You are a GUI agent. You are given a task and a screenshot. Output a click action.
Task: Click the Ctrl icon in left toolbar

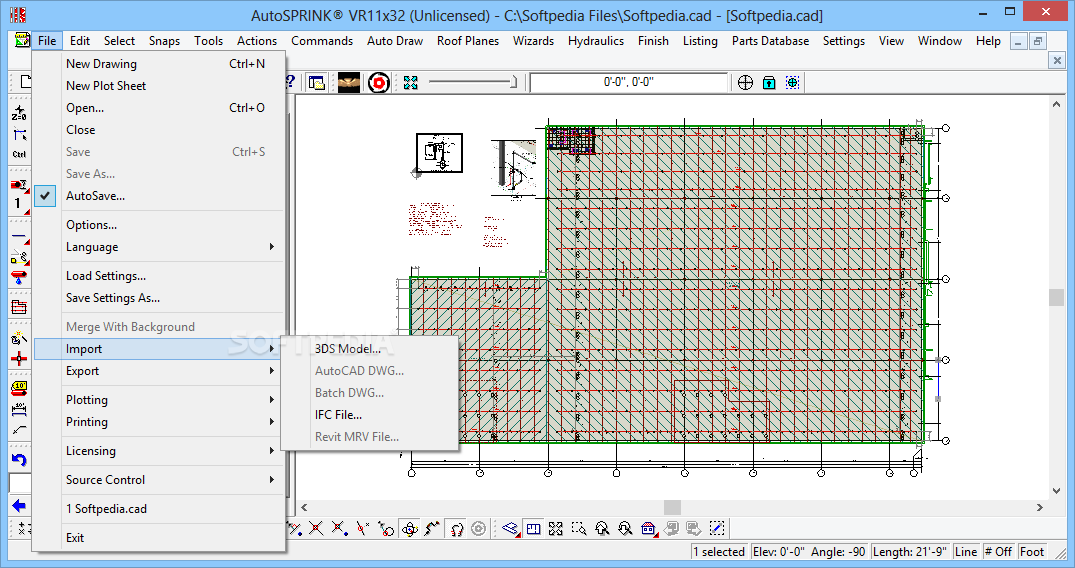click(x=19, y=154)
